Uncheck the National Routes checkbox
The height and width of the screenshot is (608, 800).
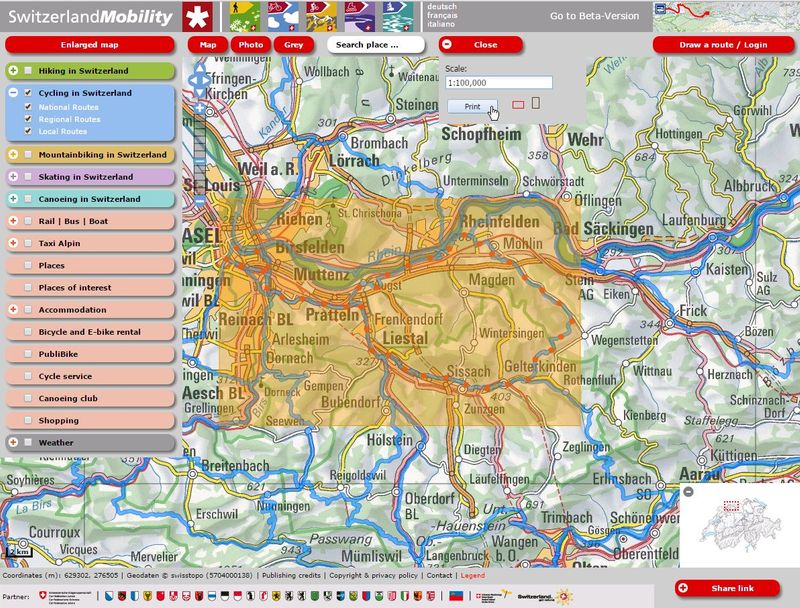[x=29, y=106]
